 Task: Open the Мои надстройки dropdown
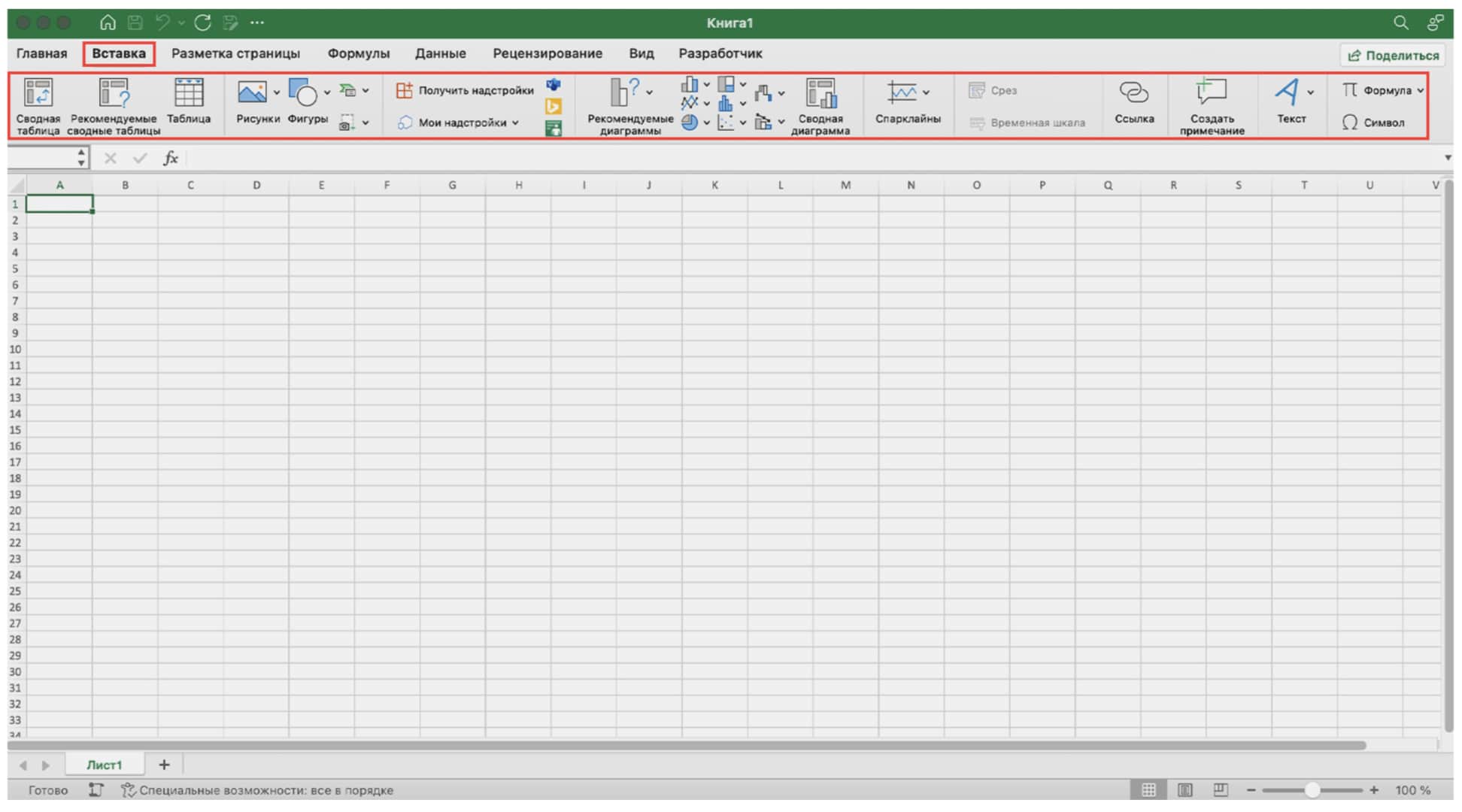[x=515, y=123]
